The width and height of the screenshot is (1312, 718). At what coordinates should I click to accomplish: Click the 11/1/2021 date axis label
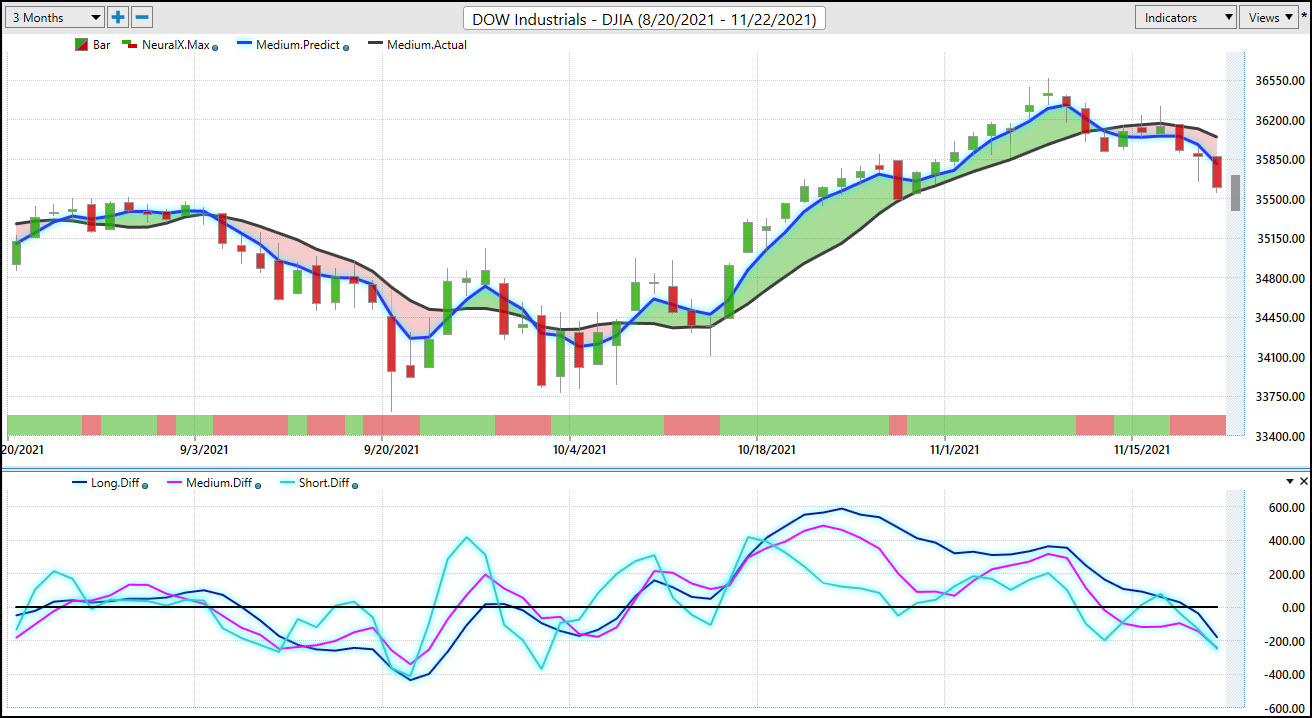click(x=955, y=450)
